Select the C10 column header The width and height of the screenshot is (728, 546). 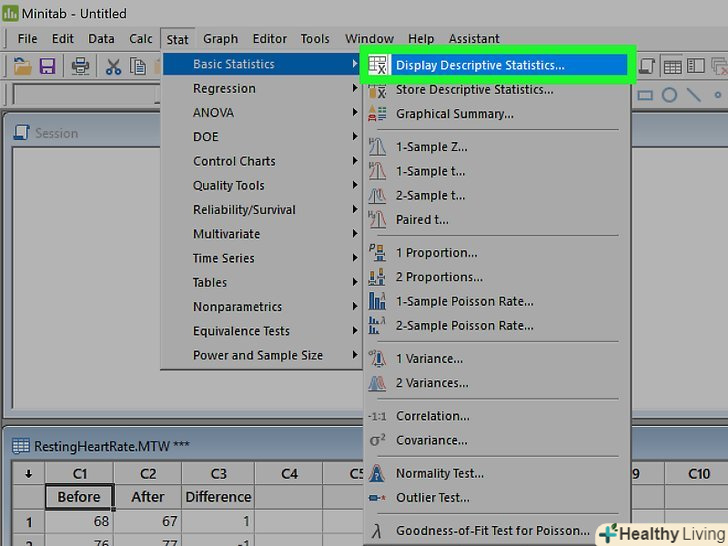tap(699, 474)
